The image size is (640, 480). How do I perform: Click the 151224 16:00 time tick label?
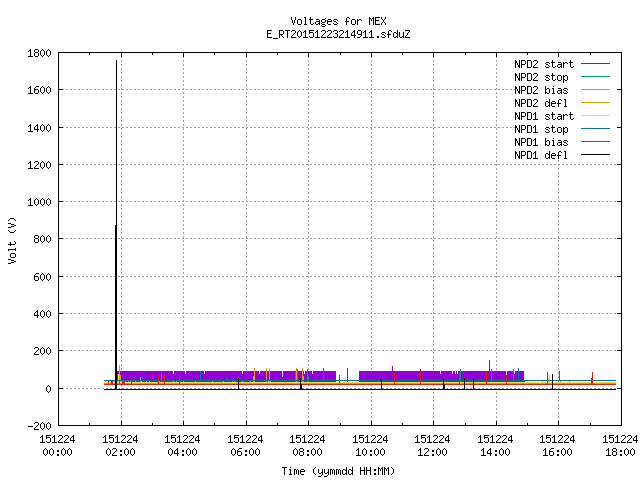(x=557, y=446)
